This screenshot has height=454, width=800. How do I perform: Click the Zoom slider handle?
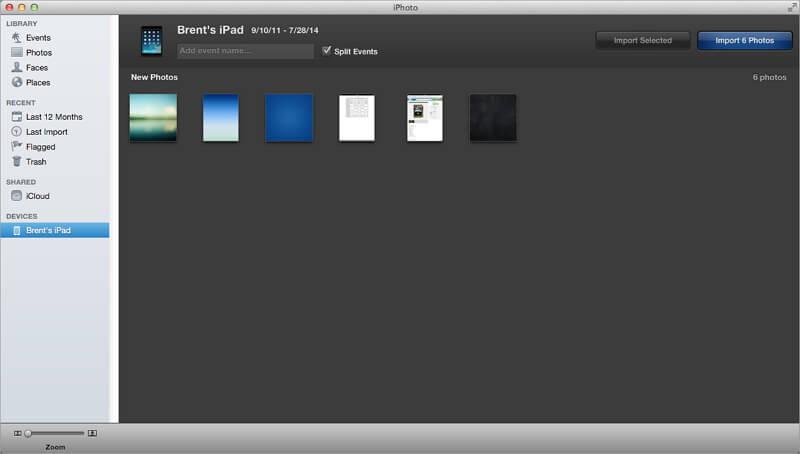point(28,433)
